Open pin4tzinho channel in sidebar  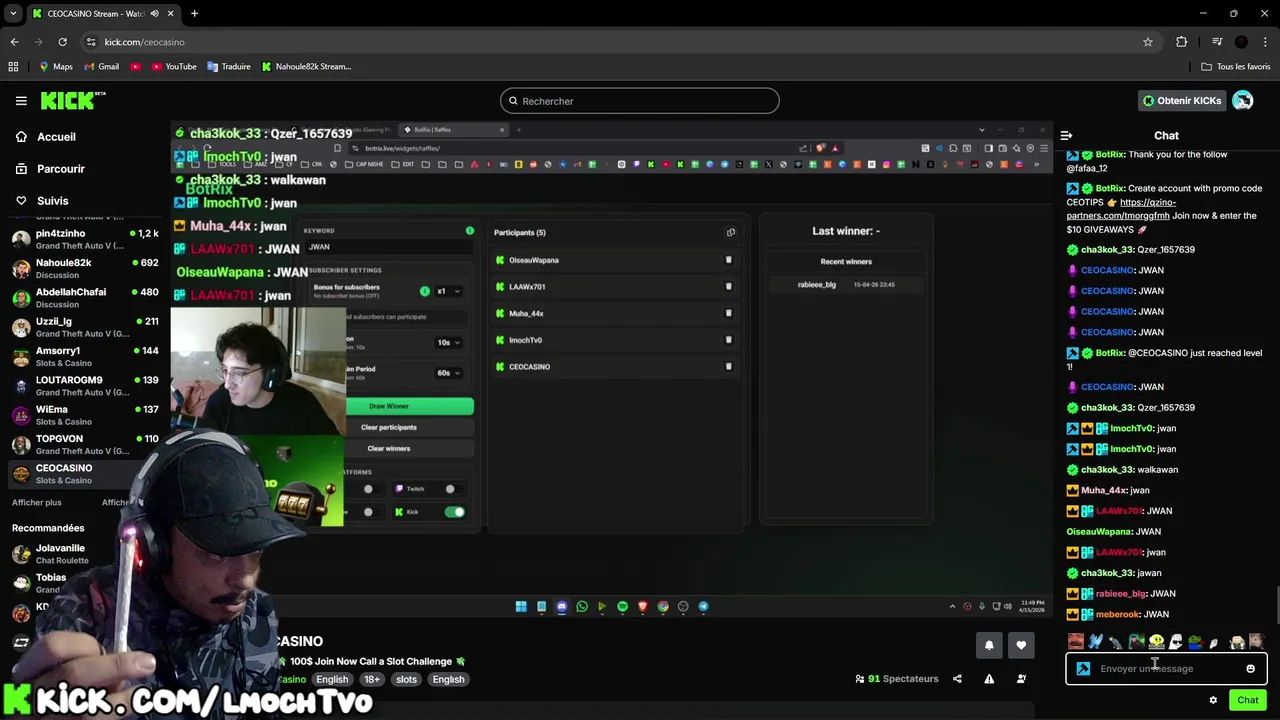point(85,239)
